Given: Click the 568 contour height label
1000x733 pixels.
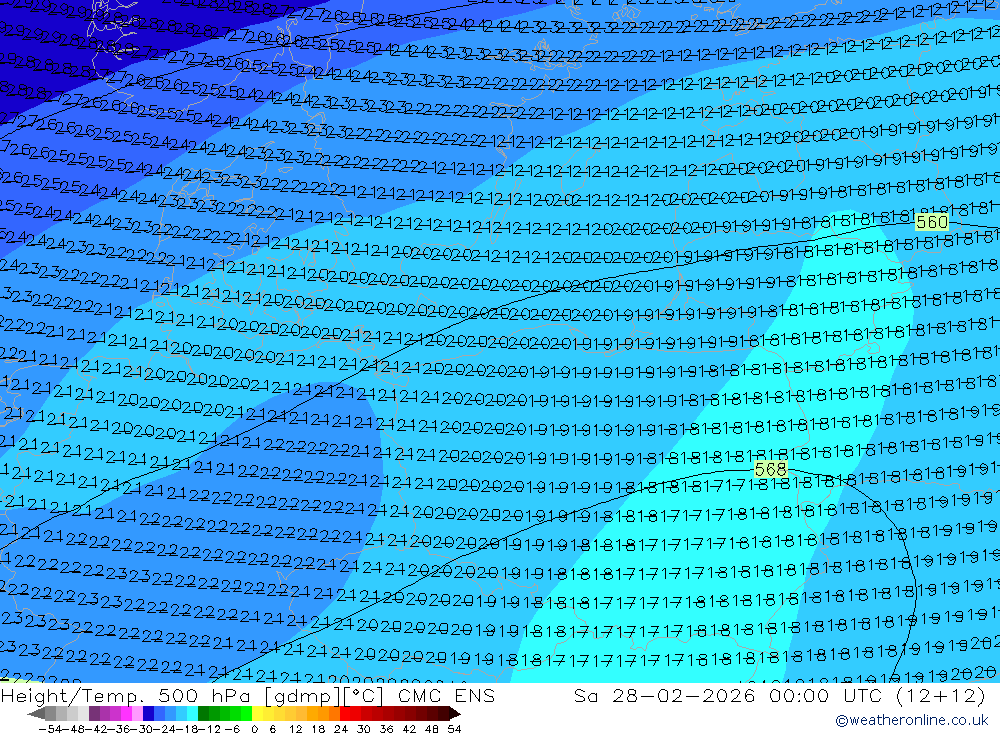Looking at the screenshot, I should point(770,470).
